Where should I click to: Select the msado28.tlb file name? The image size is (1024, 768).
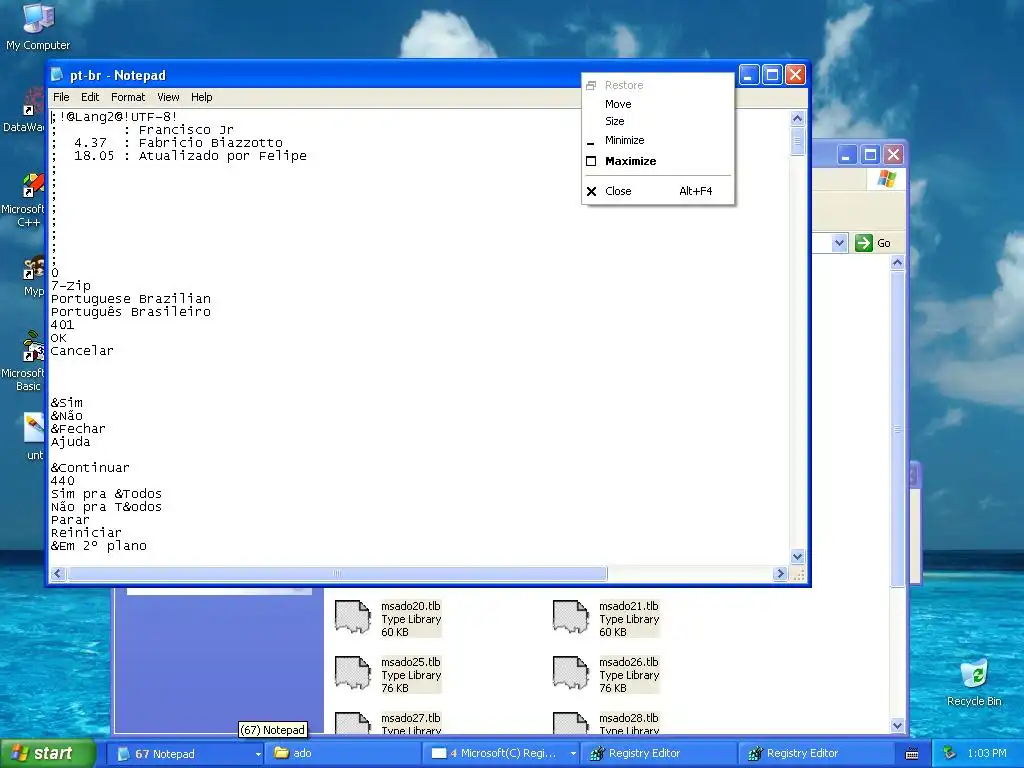coord(629,718)
